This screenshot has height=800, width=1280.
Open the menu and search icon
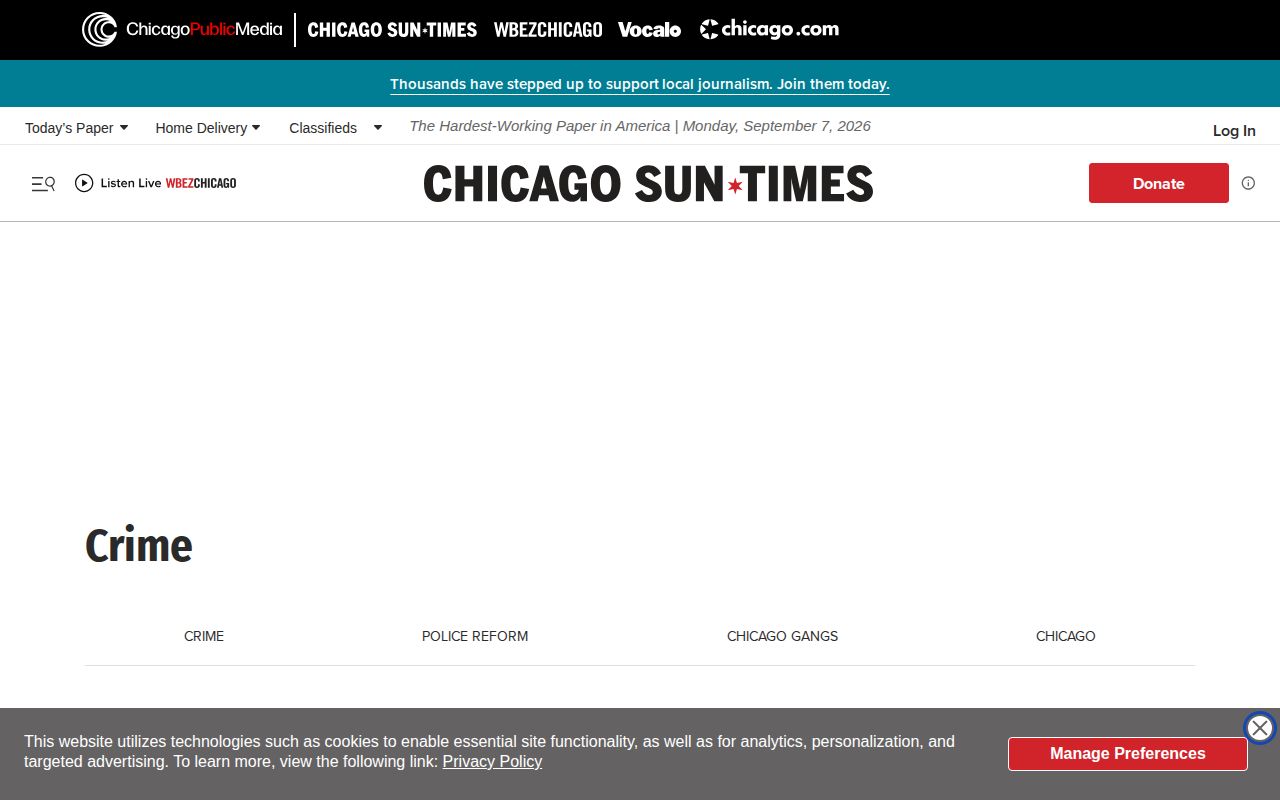pos(43,183)
